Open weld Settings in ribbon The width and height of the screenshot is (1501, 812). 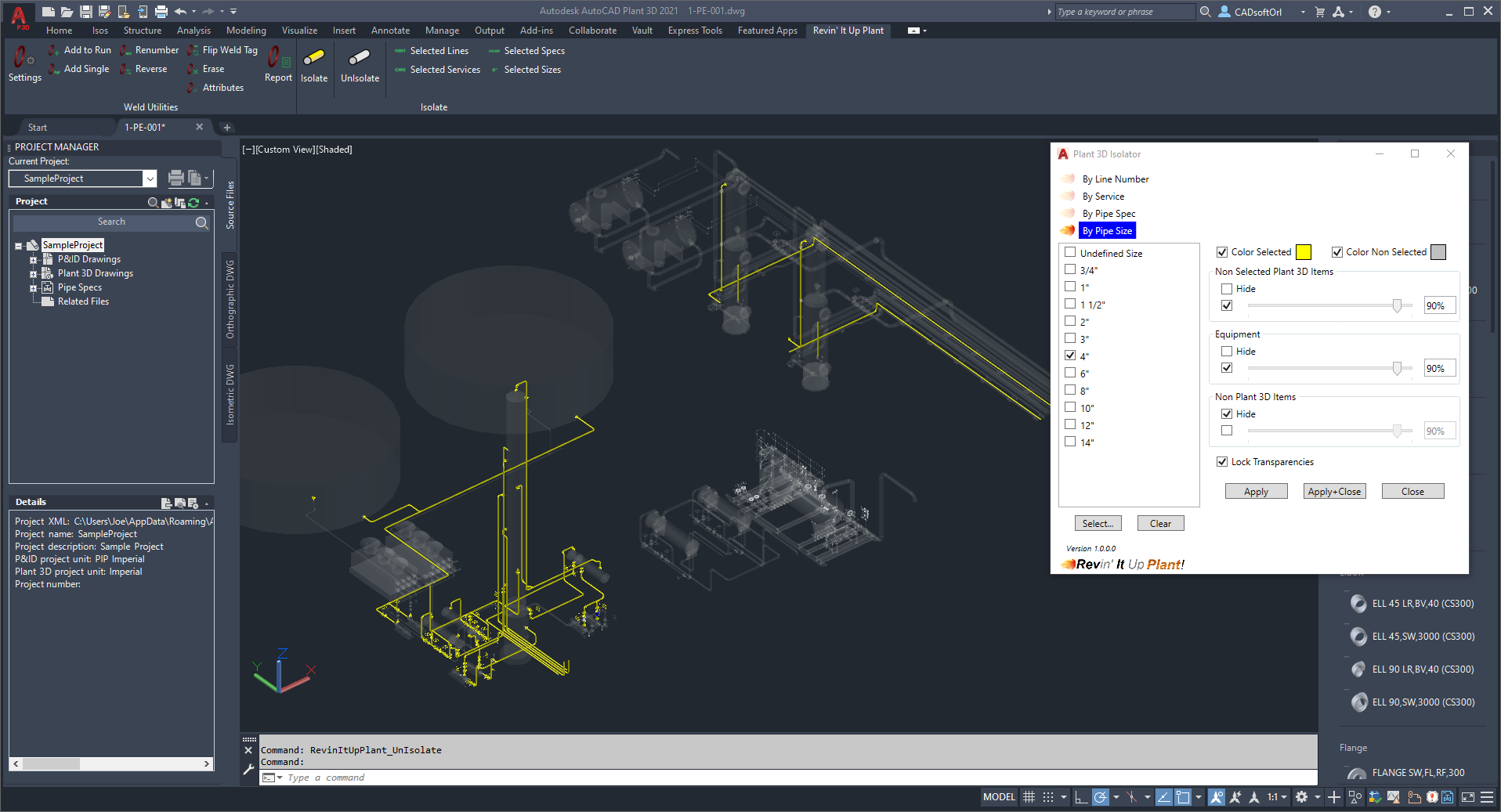click(24, 59)
